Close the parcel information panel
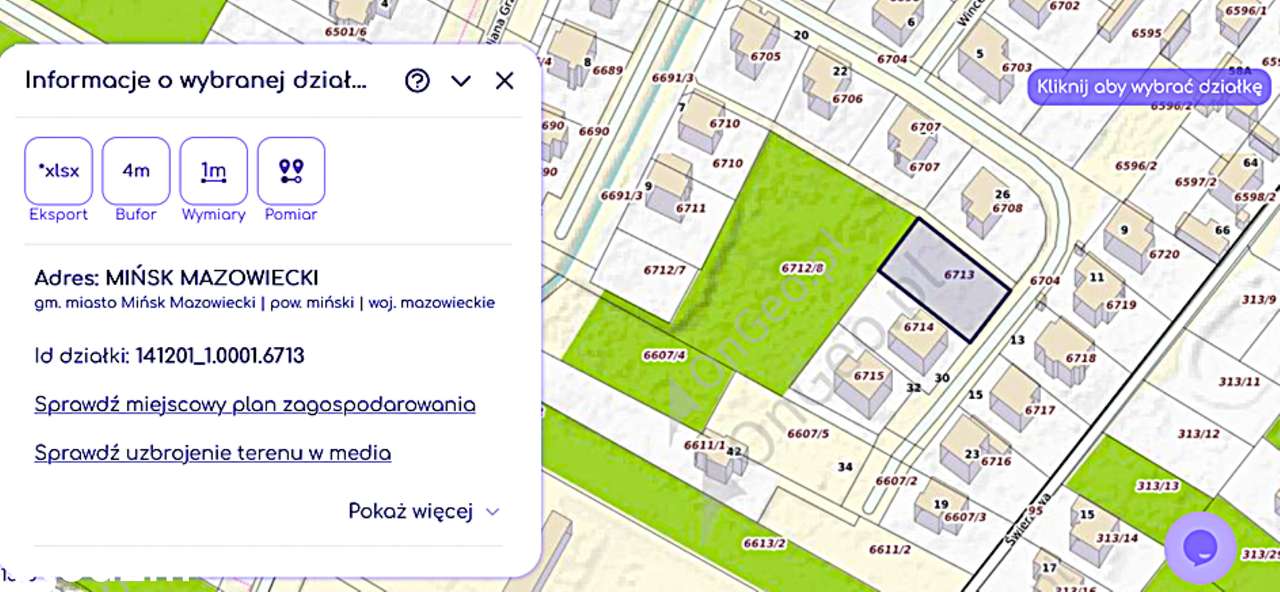This screenshot has height=592, width=1280. 504,81
